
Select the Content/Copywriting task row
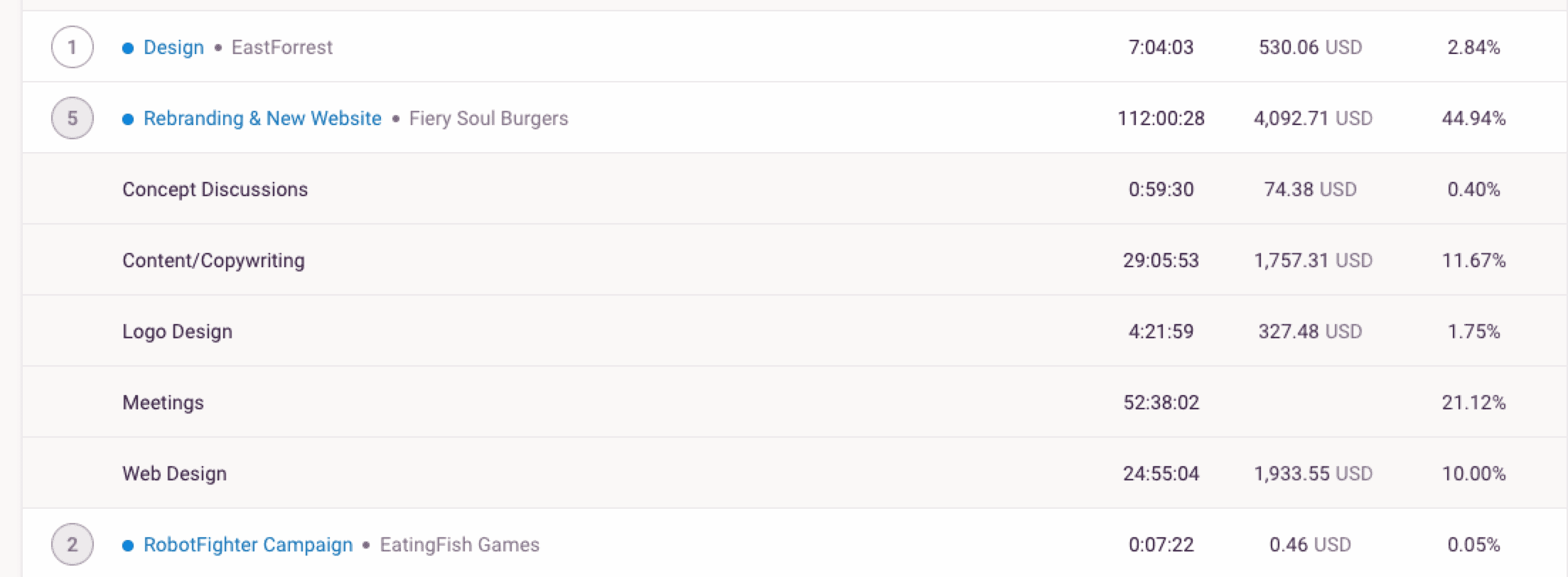[213, 259]
